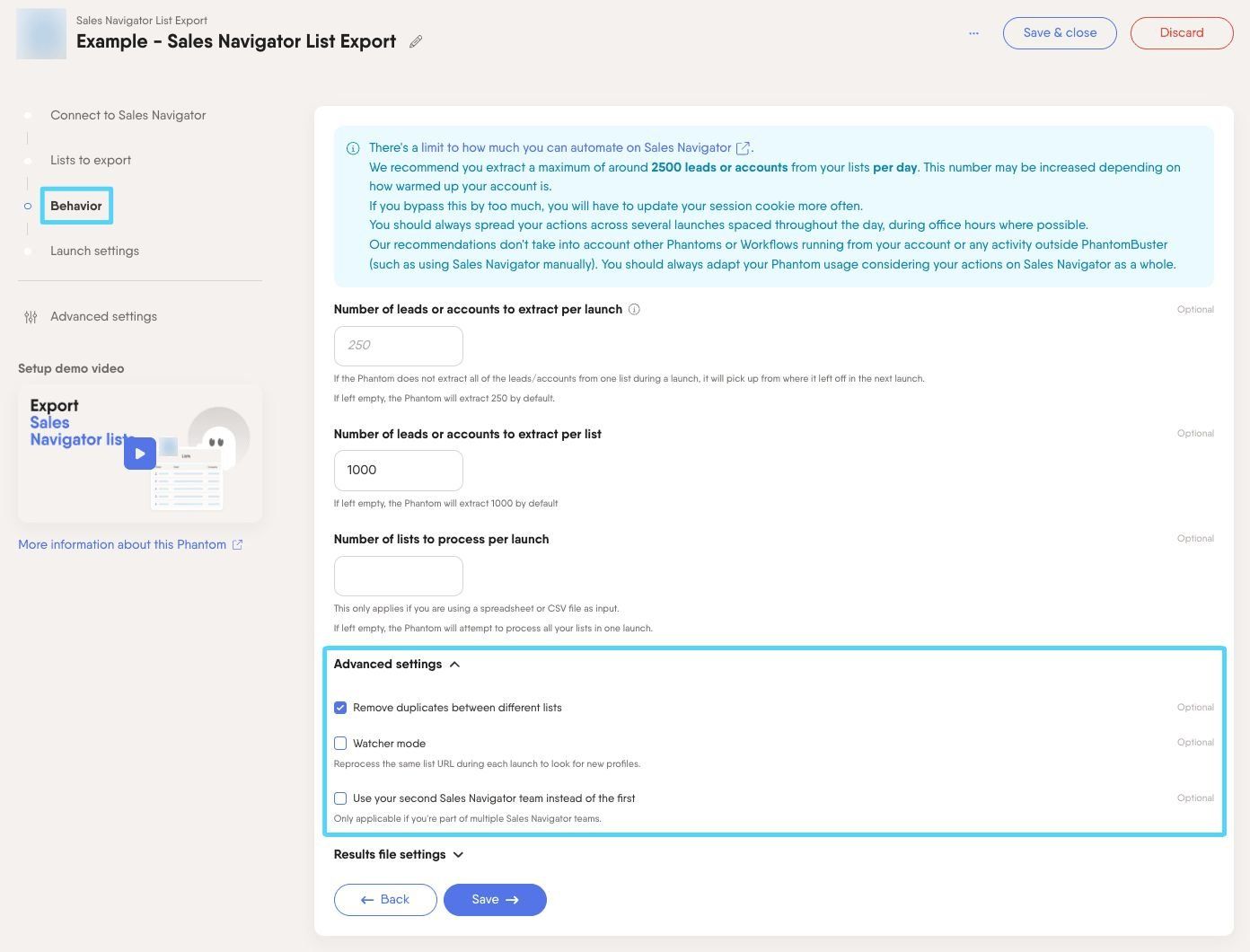1250x952 pixels.
Task: Click the Save & close button
Action: (1060, 33)
